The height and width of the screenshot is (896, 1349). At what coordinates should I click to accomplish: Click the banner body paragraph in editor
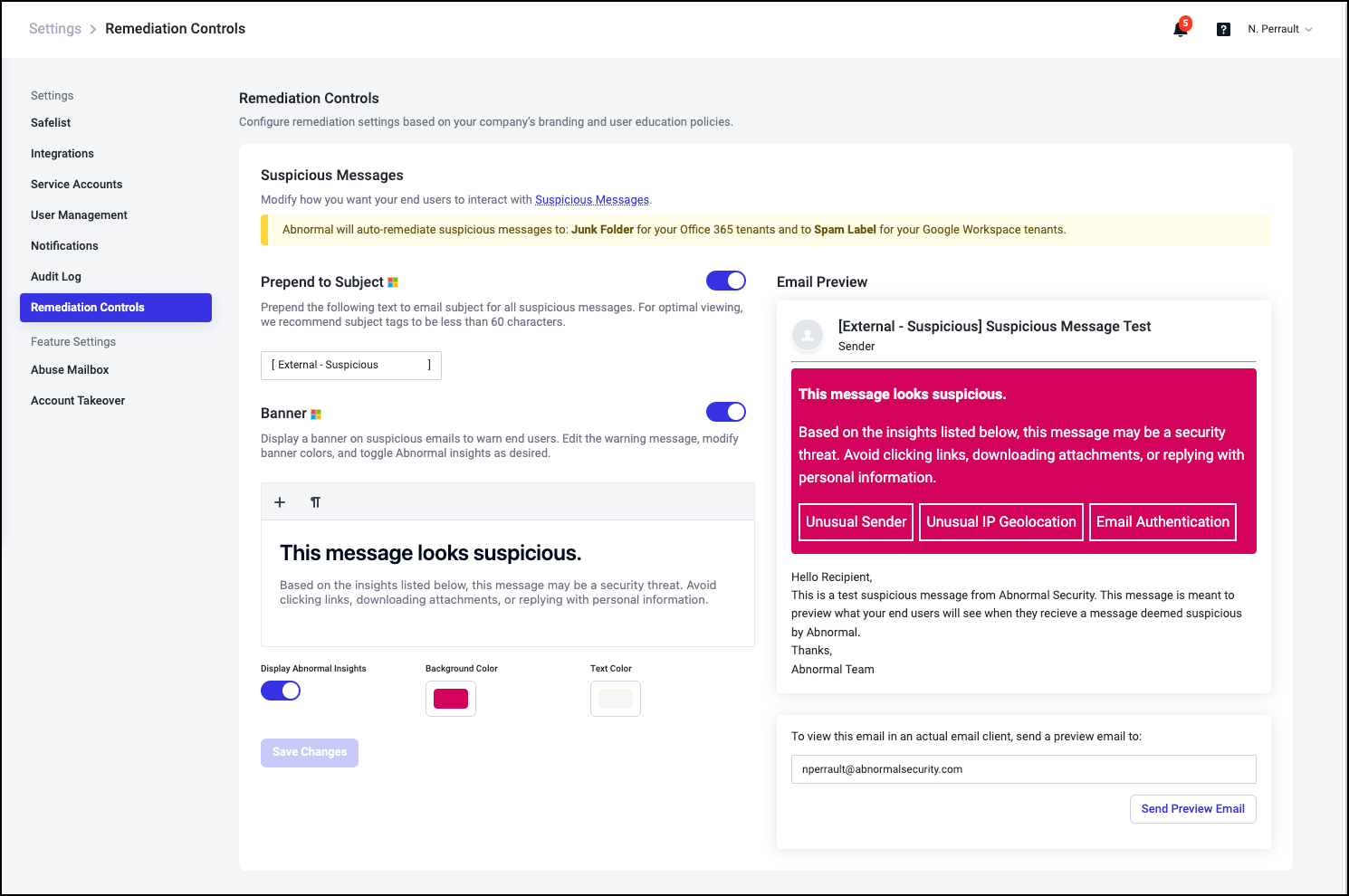click(498, 593)
